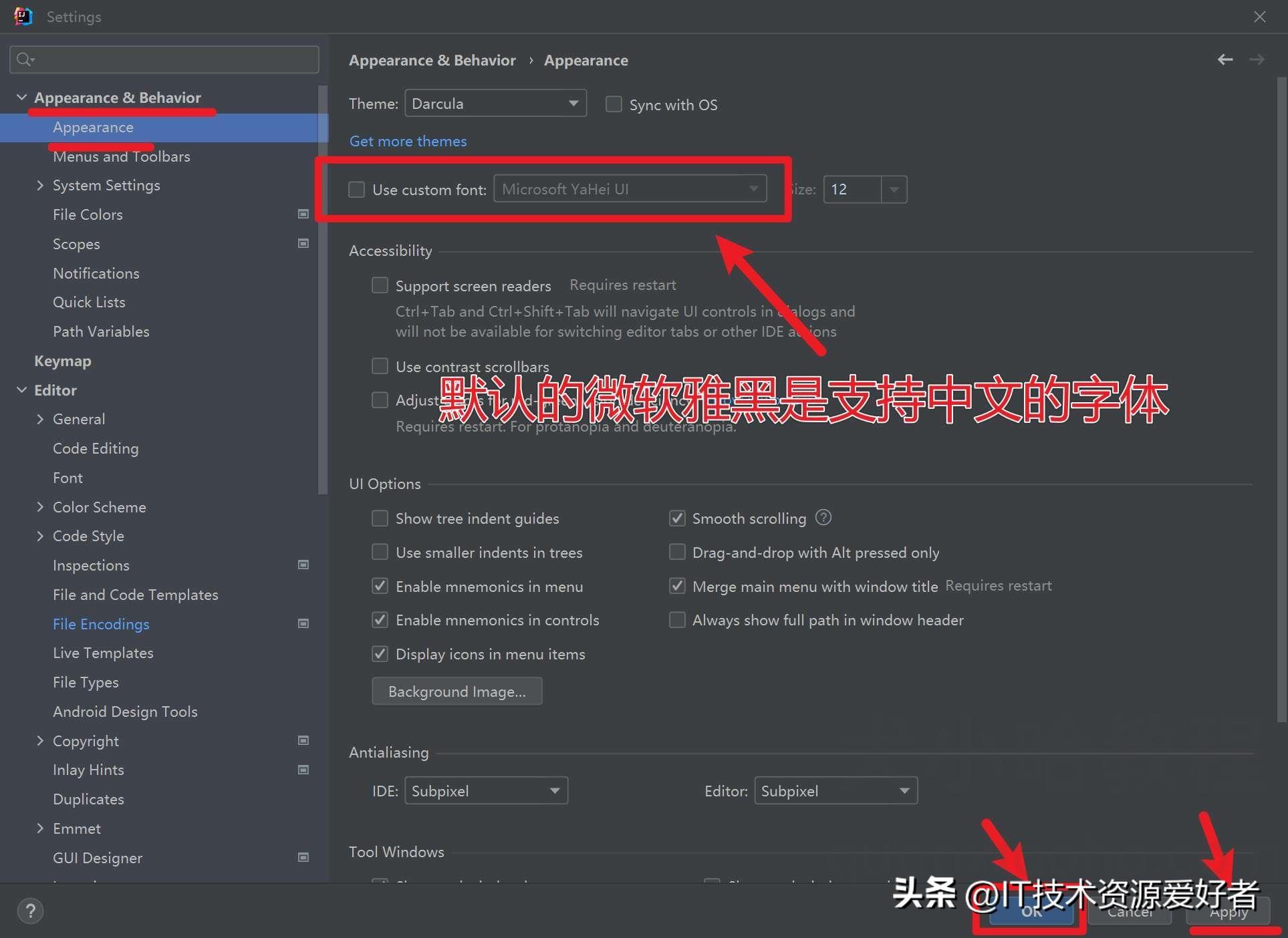
Task: Click the forward navigation arrow
Action: click(x=1257, y=59)
